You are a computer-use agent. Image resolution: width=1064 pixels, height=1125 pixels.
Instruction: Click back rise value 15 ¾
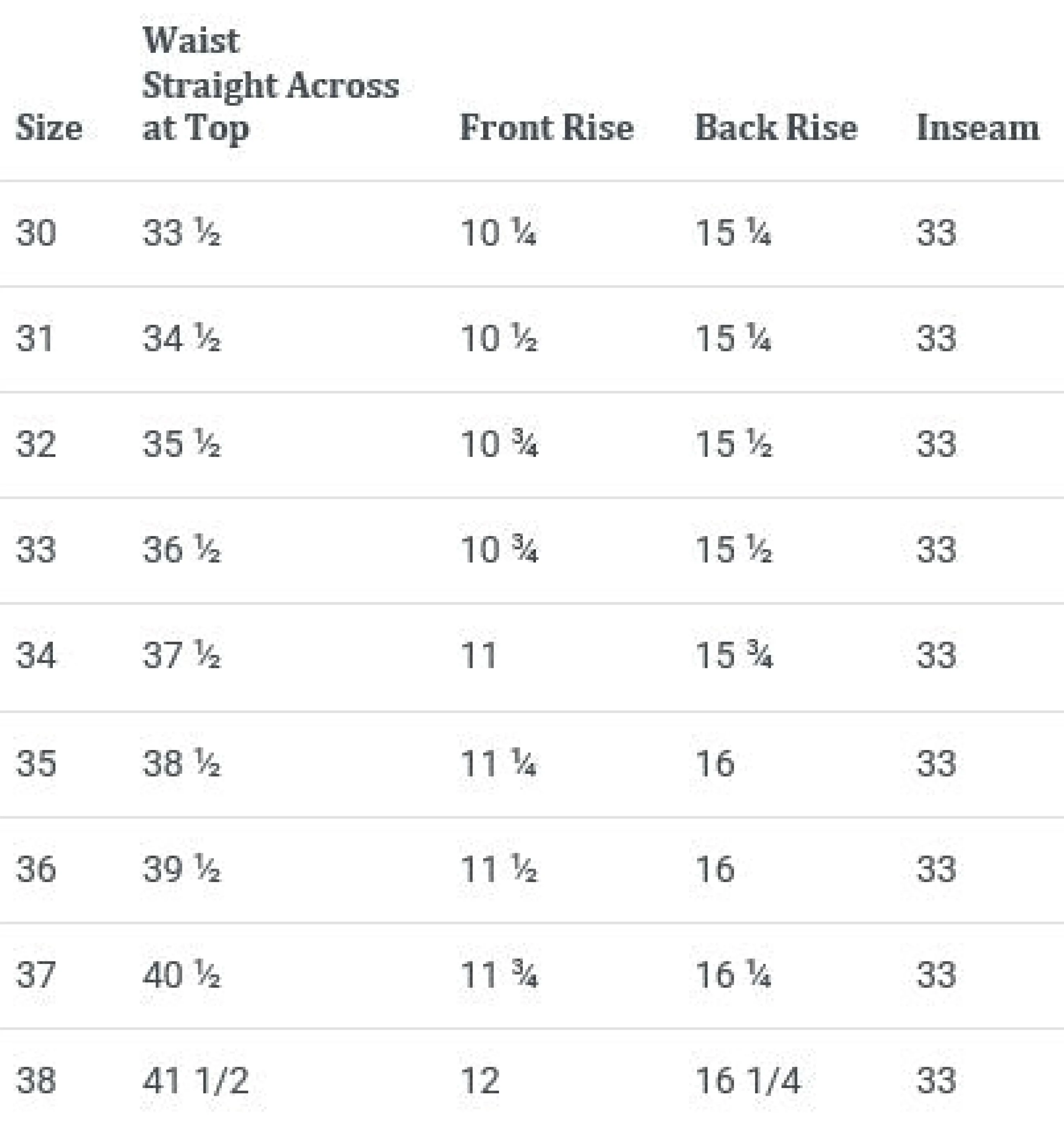tap(733, 656)
